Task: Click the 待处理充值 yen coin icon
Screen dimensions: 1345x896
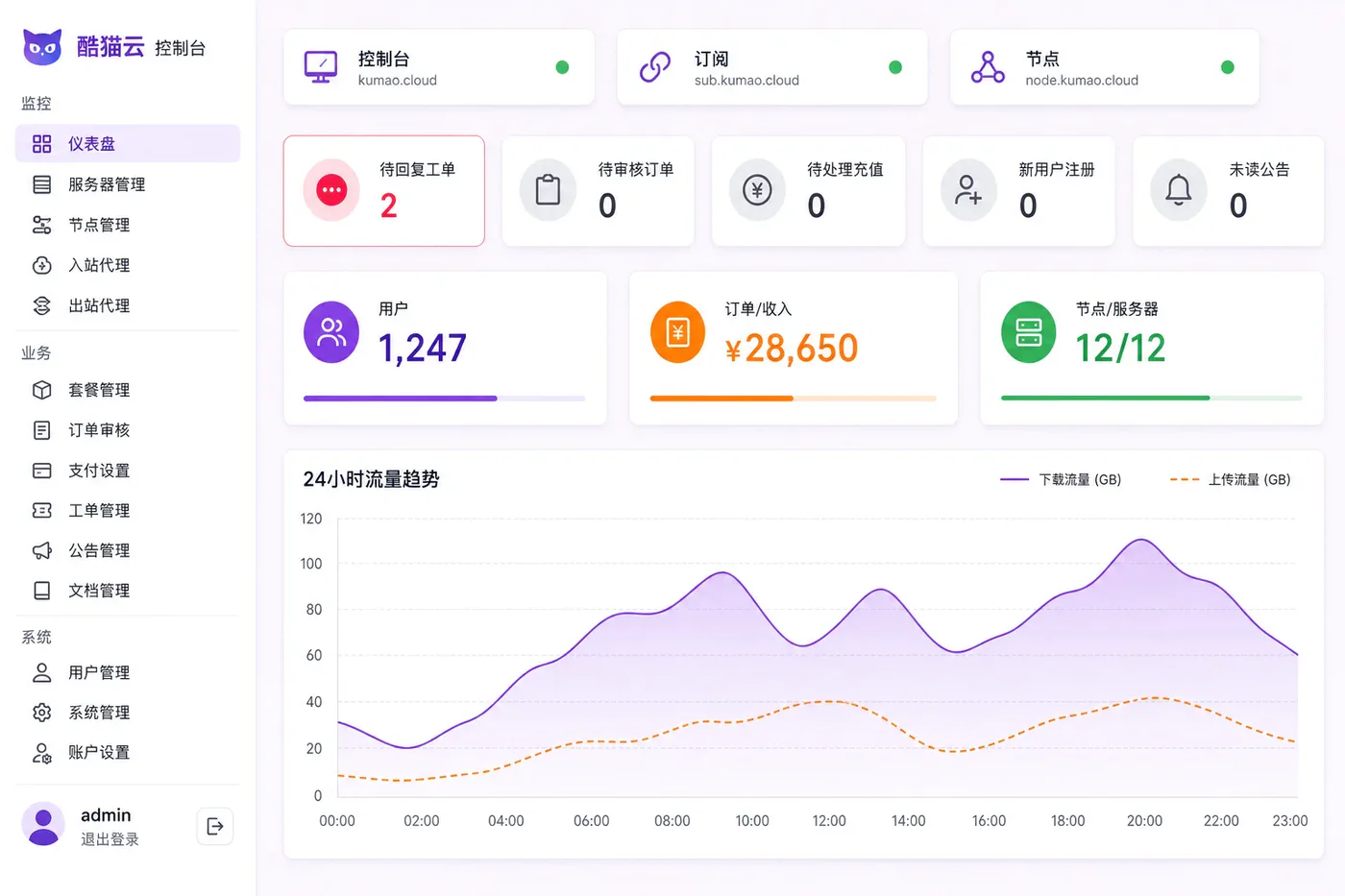Action: [757, 190]
